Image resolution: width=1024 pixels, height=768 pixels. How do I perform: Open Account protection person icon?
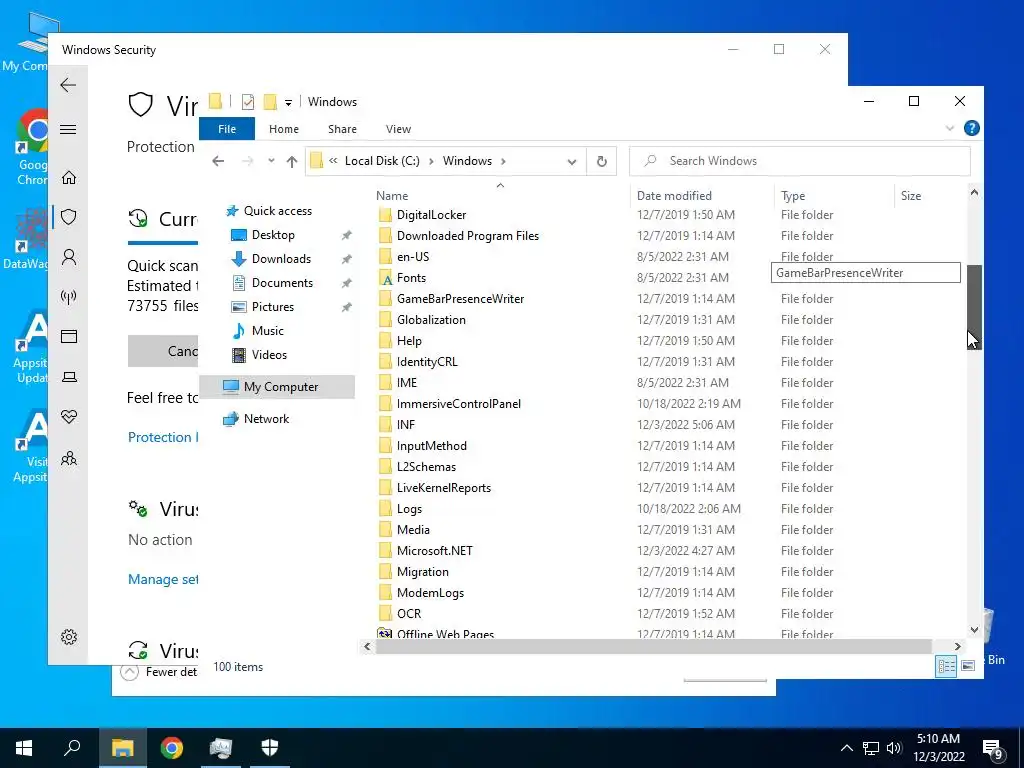coord(69,257)
